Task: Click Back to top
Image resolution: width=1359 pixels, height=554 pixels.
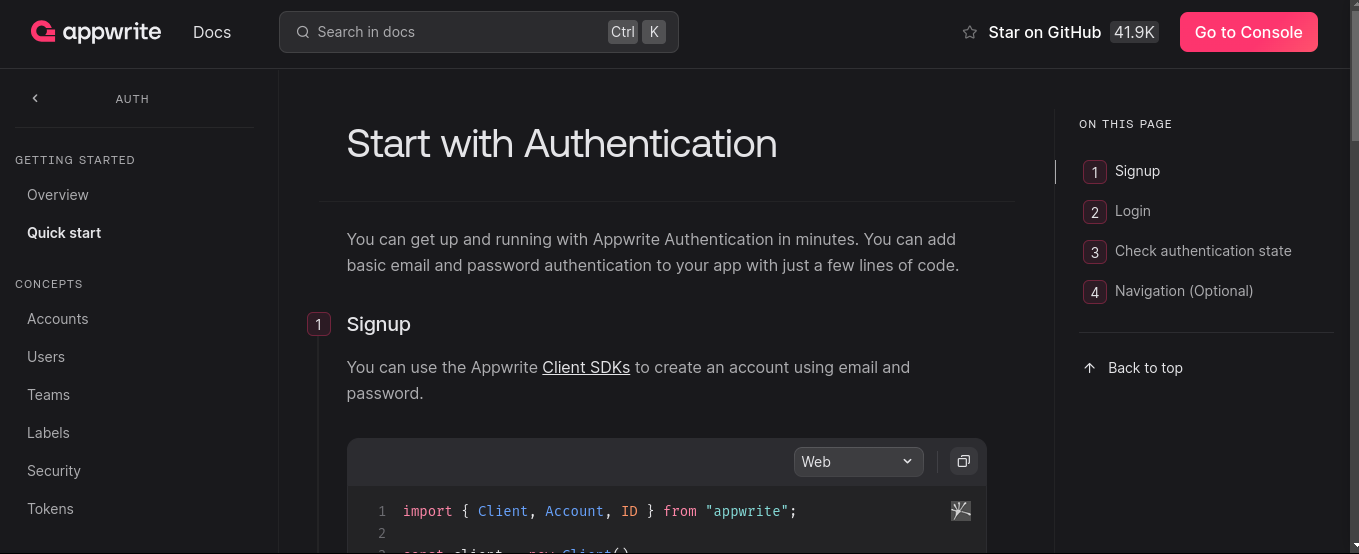Action: click(1145, 368)
